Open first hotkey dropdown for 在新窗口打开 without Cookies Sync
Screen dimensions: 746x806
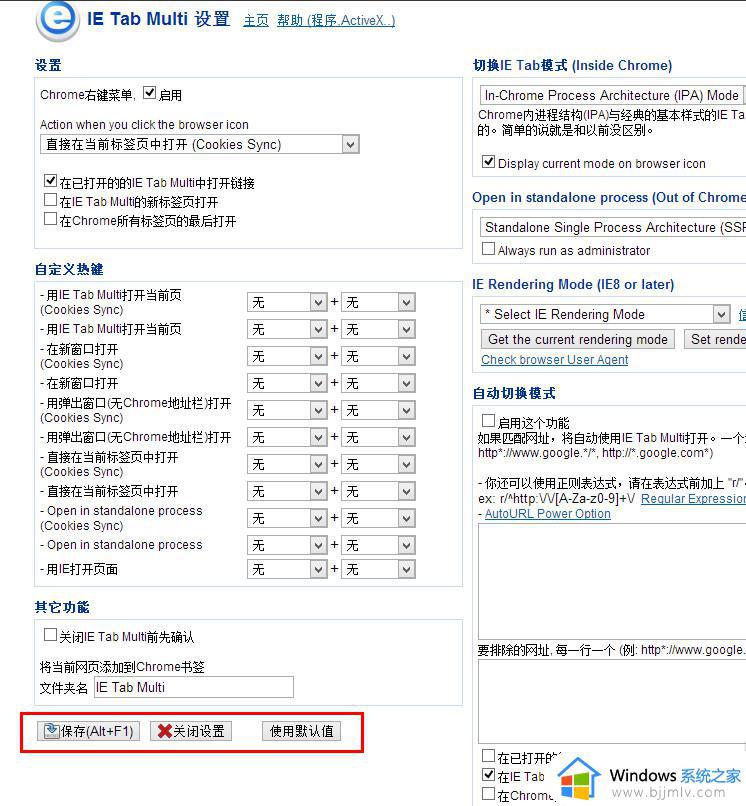point(287,383)
